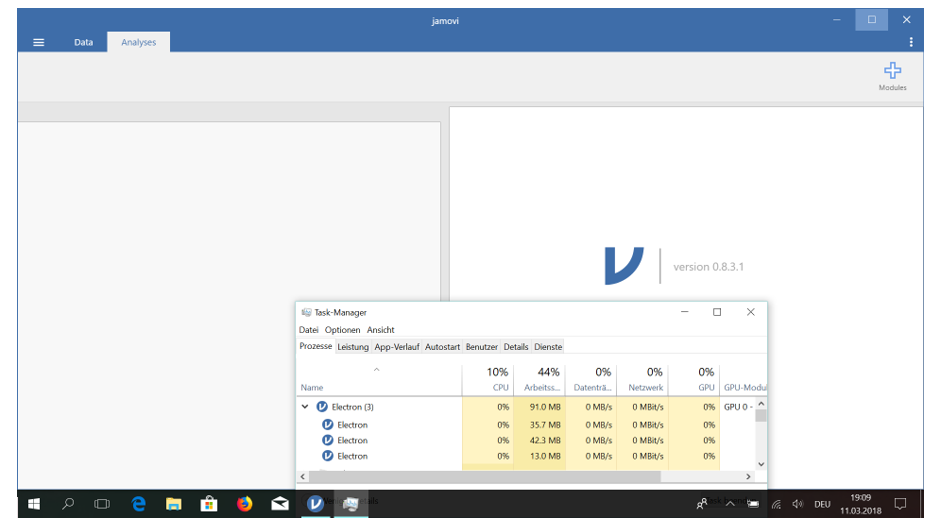Open the Windows Start menu
Image resolution: width=929 pixels, height=523 pixels.
point(34,504)
